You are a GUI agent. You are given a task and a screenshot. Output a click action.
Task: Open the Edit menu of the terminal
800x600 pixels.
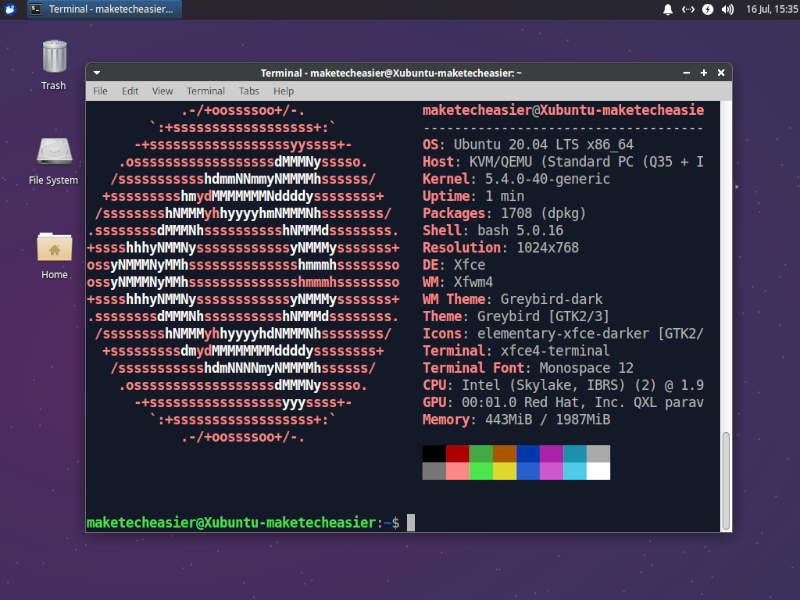pyautogui.click(x=129, y=90)
